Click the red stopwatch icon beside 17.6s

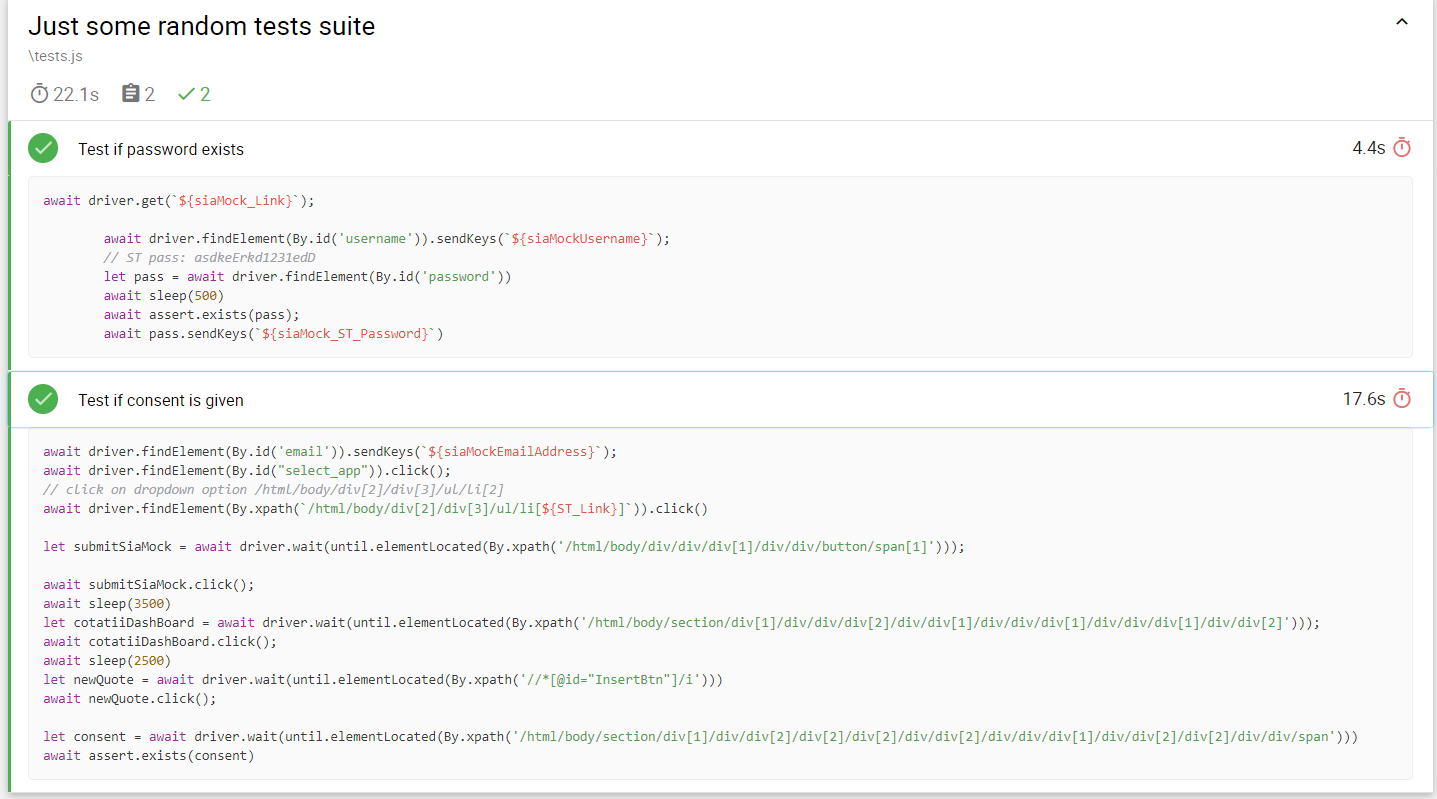click(1403, 398)
